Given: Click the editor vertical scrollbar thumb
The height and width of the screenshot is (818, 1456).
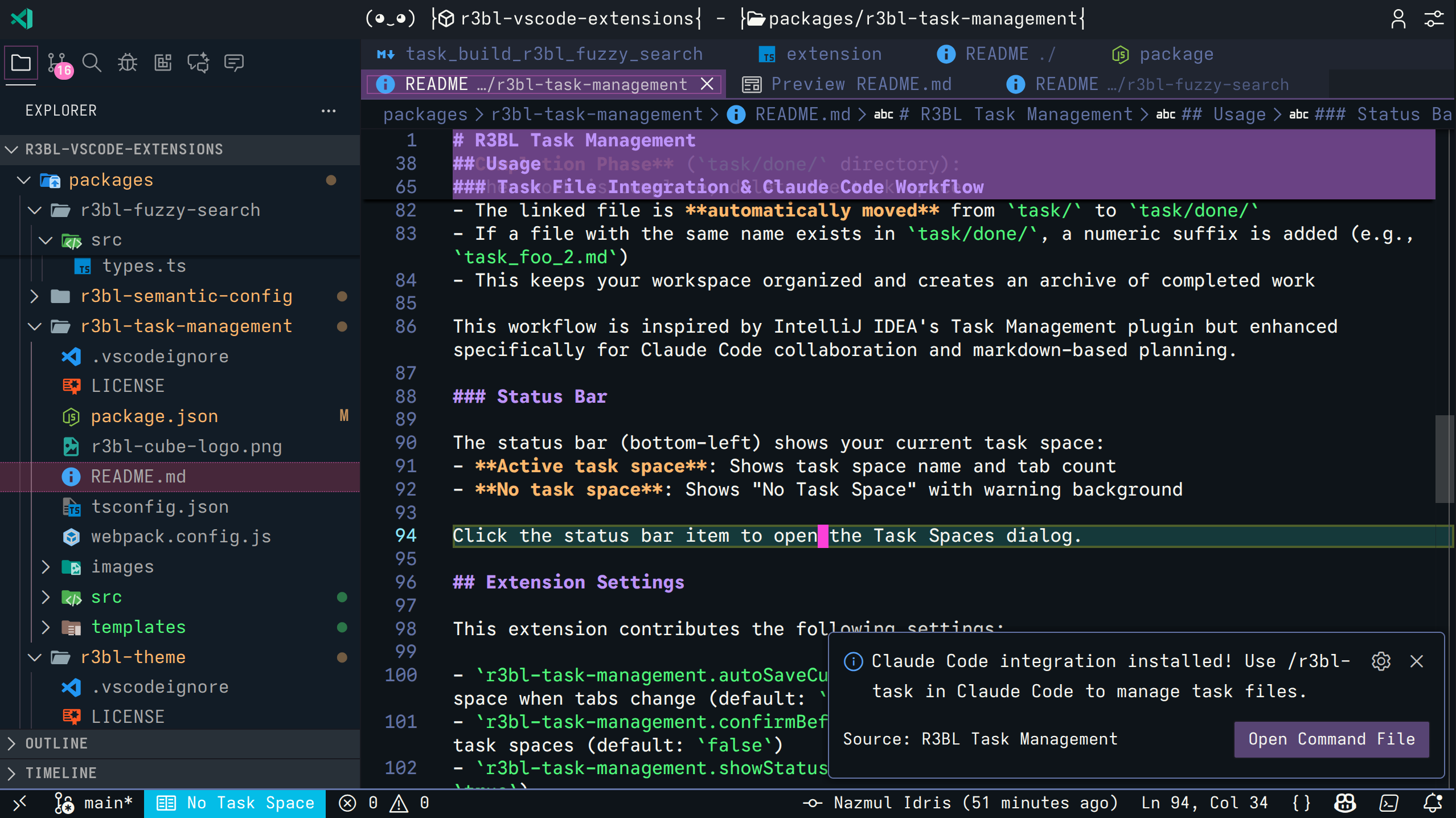Looking at the screenshot, I should pyautogui.click(x=1444, y=459).
